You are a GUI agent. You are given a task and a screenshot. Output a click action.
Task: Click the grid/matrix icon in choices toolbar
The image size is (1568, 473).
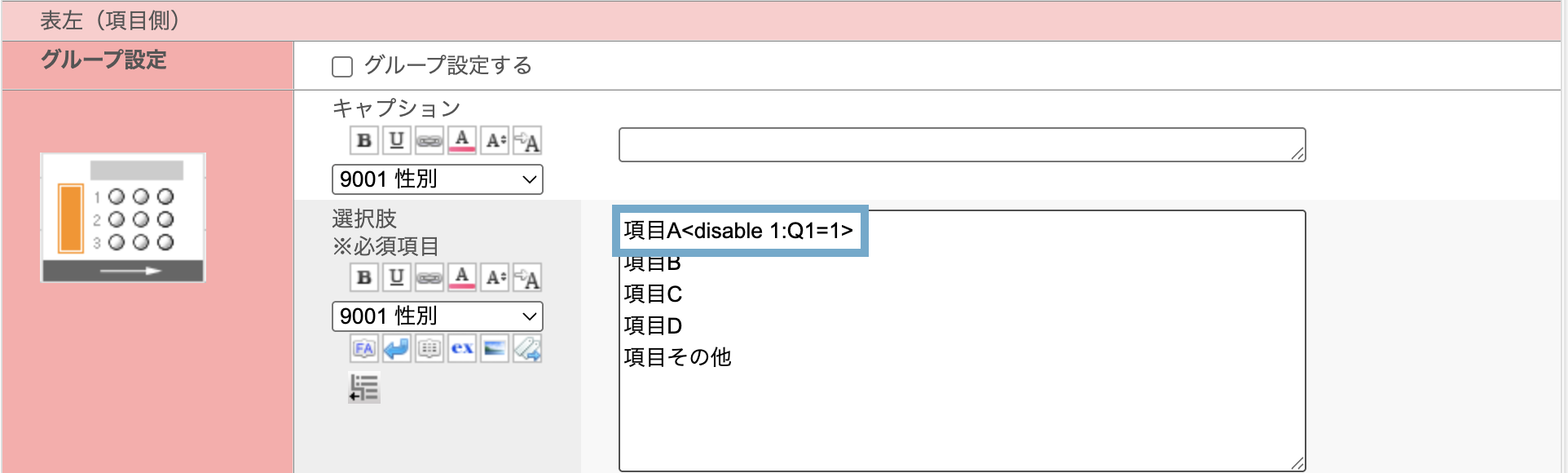point(429,348)
